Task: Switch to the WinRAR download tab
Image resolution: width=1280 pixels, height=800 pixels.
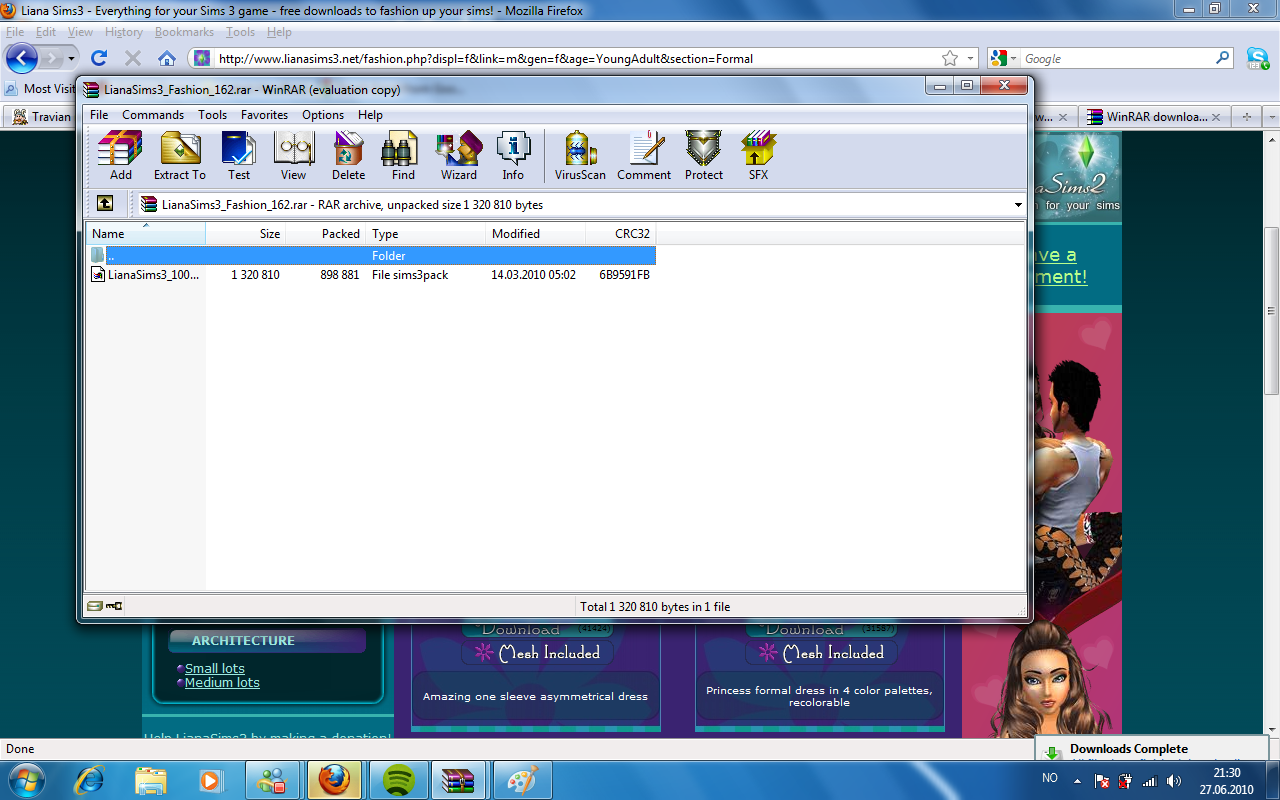Action: tap(1153, 117)
